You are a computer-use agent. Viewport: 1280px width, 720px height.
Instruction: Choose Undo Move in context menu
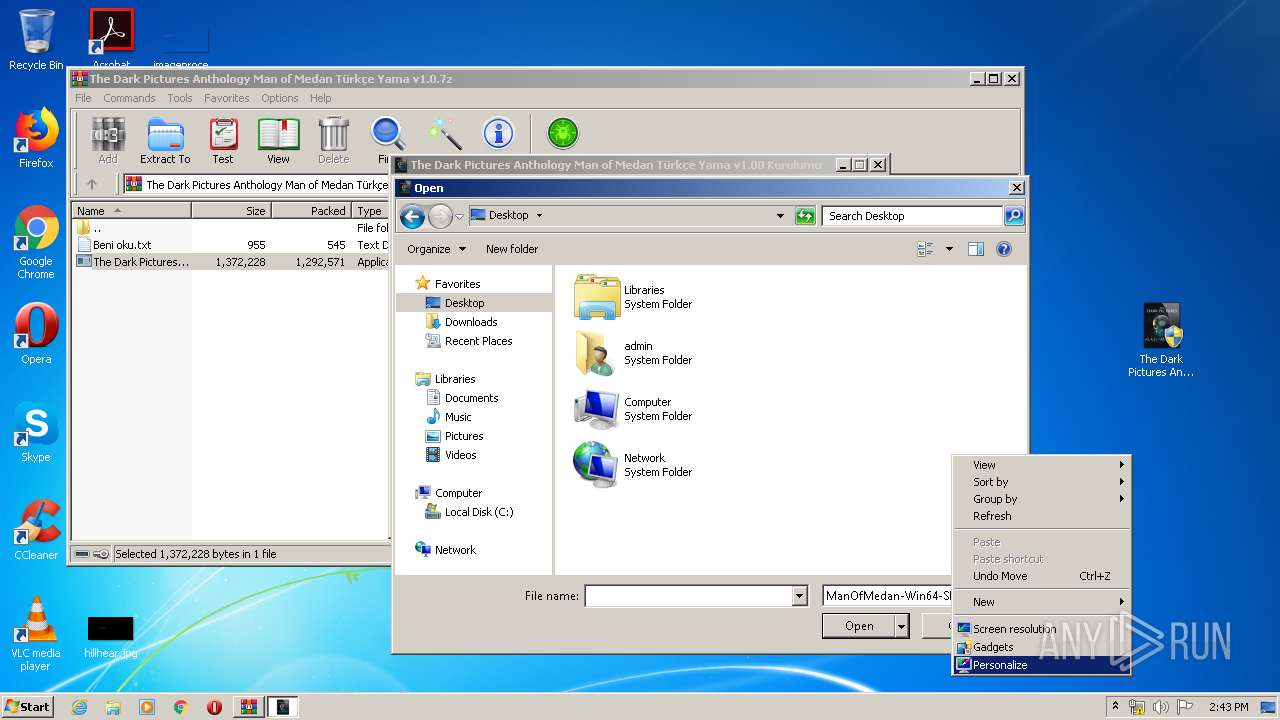(x=1041, y=576)
